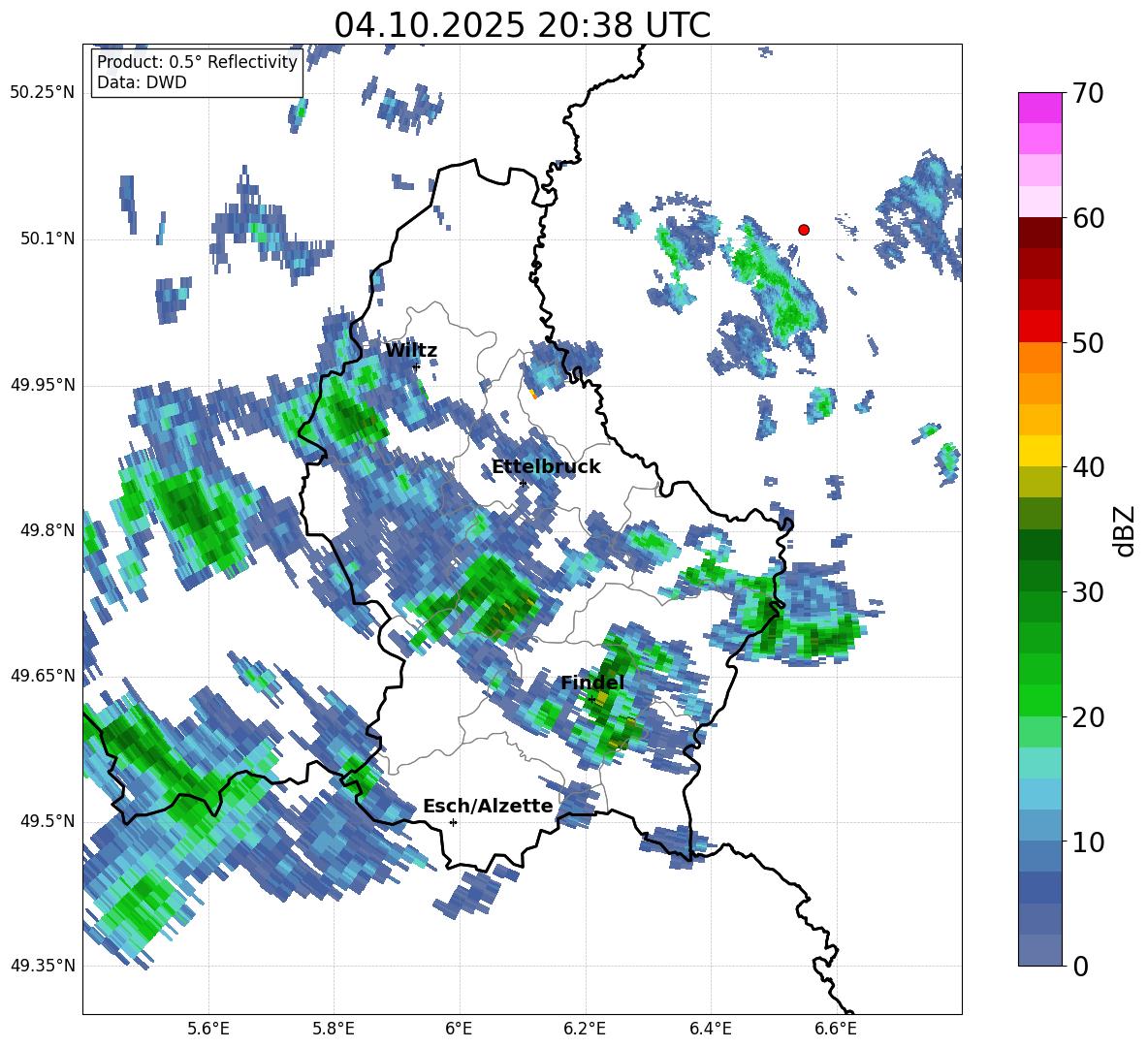Click the 50.1°N latitude label
The width and height of the screenshot is (1148, 1048).
[x=47, y=238]
